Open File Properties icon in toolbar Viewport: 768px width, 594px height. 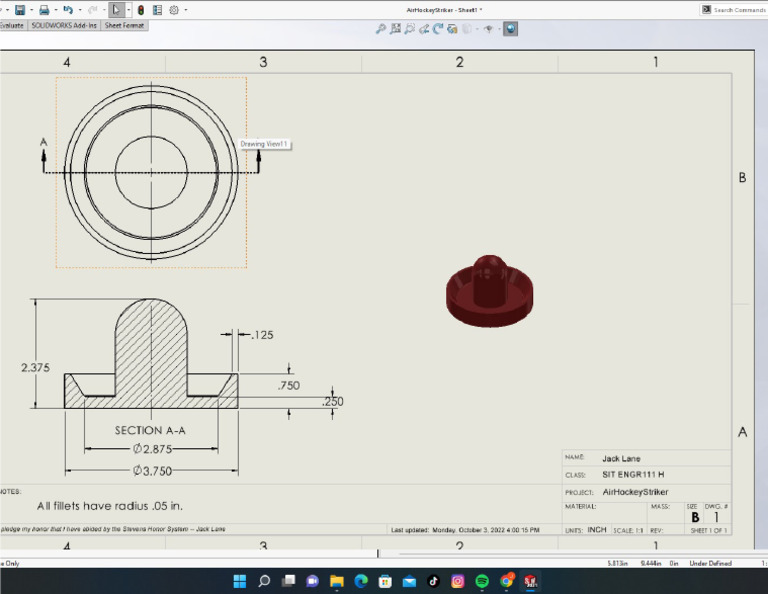click(x=156, y=9)
